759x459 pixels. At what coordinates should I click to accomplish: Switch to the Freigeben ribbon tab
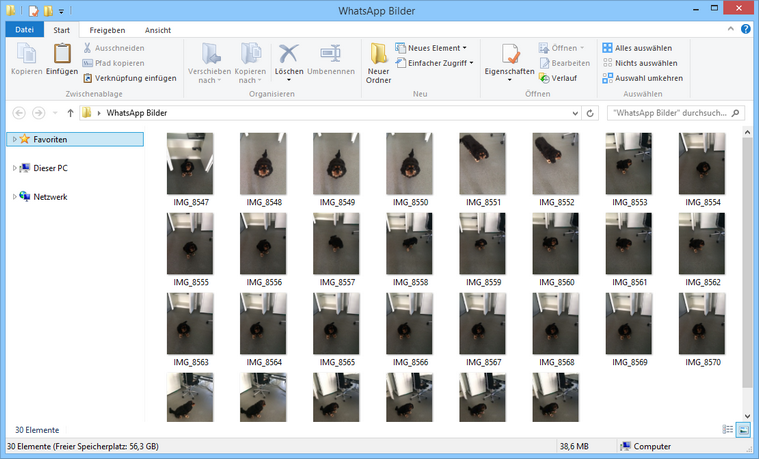tap(107, 30)
